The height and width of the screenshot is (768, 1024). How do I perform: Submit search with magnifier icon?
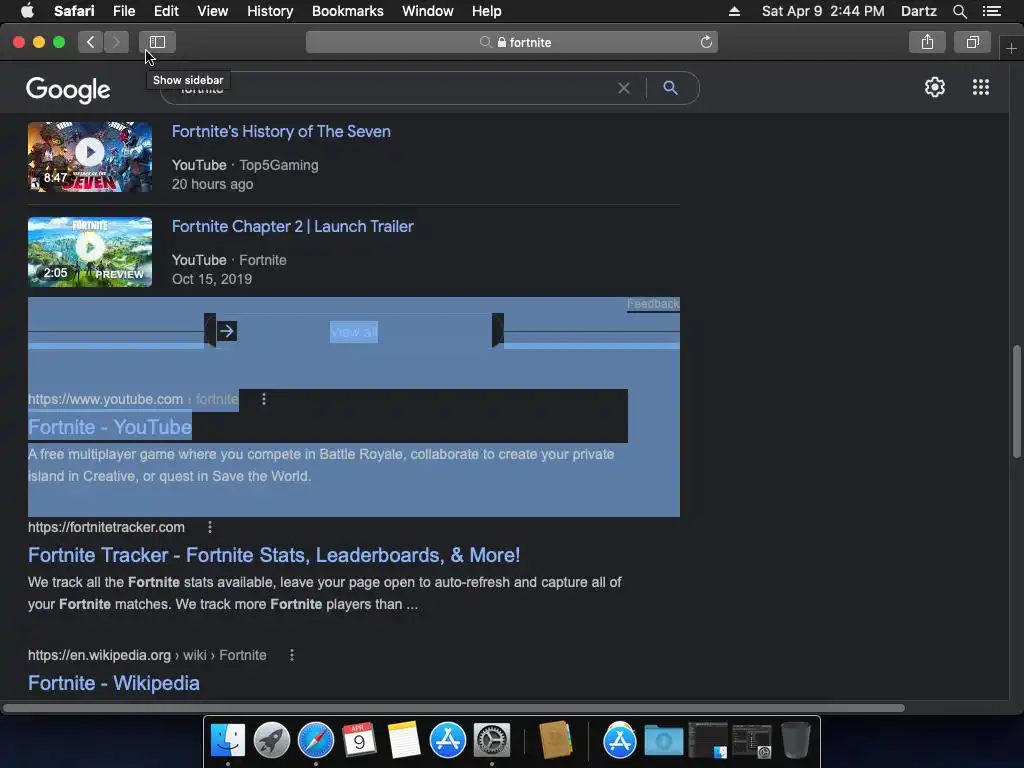coord(671,88)
